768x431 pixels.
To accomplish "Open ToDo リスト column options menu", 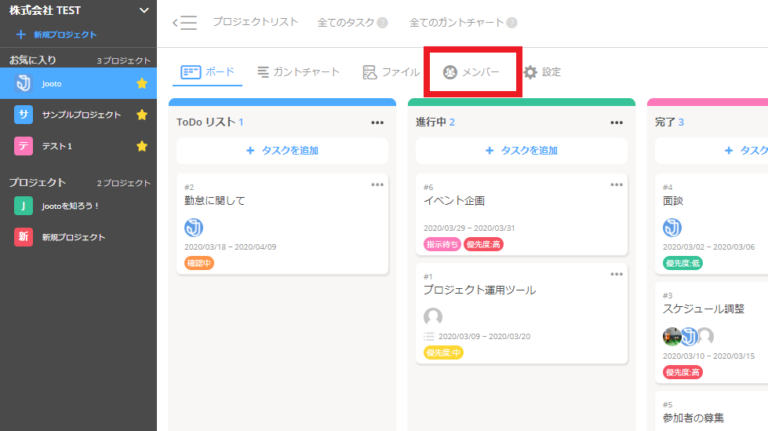I will coord(377,122).
